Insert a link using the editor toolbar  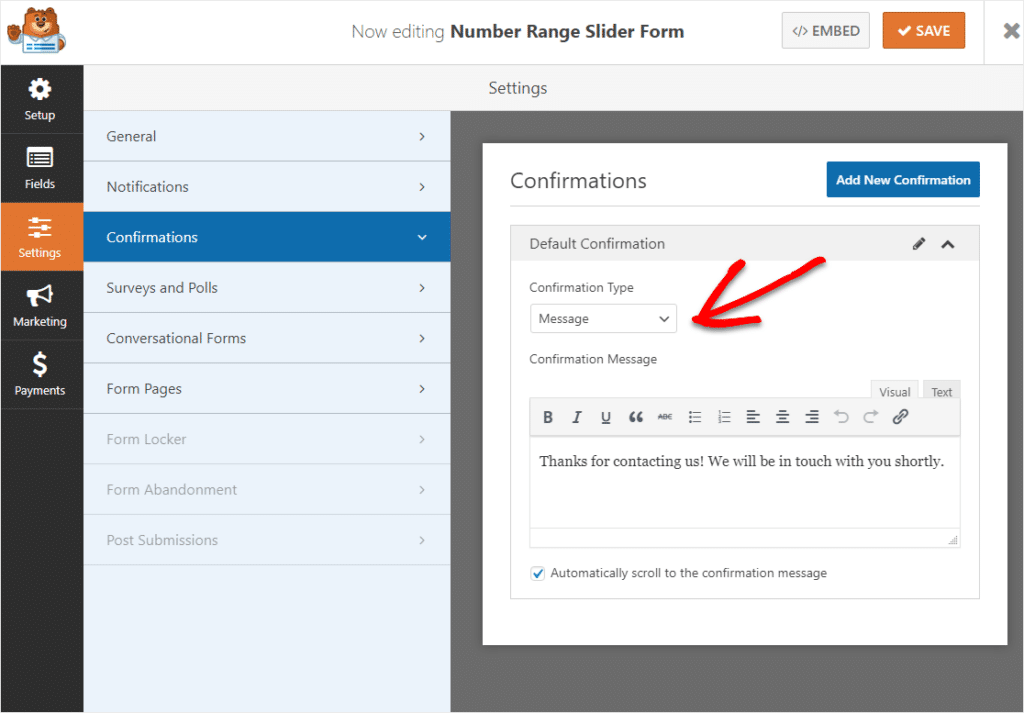point(899,417)
